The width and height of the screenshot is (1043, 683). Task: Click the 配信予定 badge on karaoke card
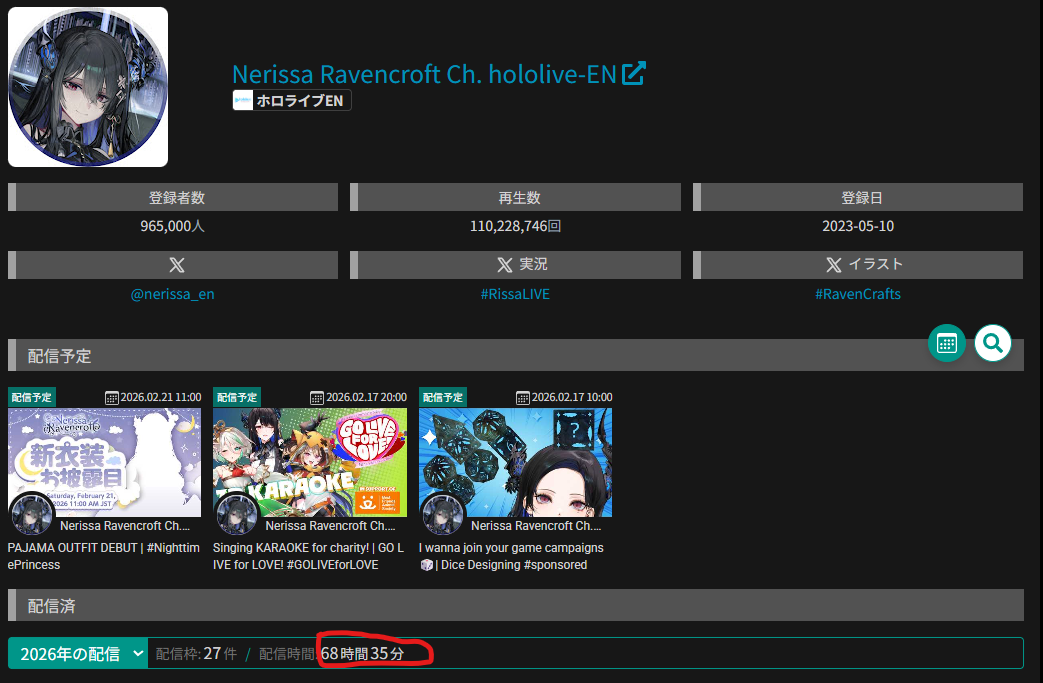click(x=237, y=397)
